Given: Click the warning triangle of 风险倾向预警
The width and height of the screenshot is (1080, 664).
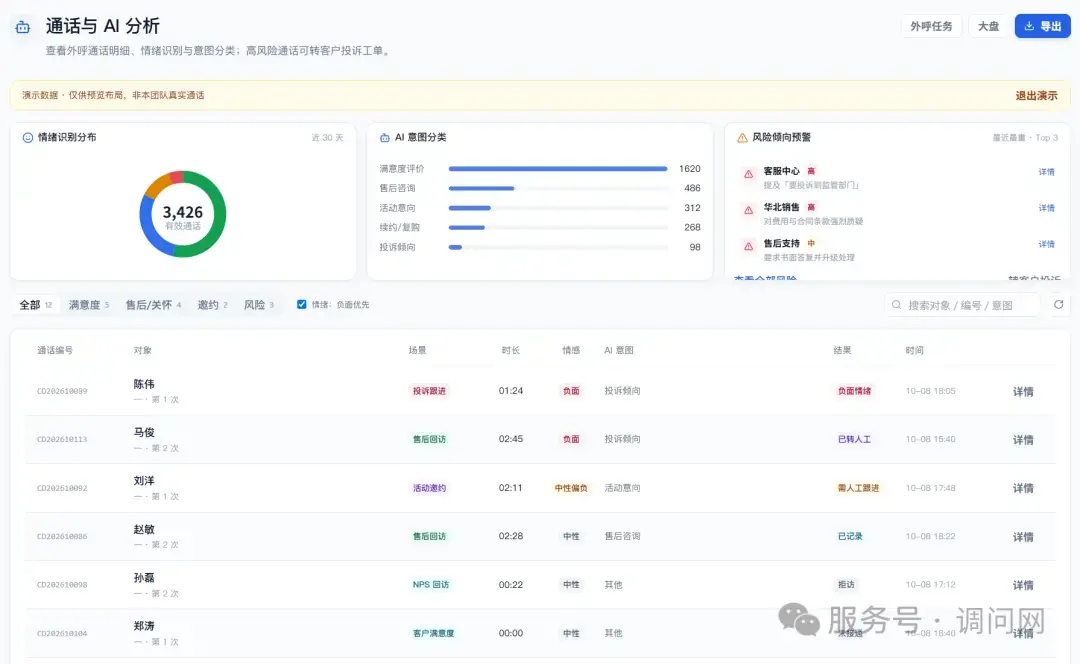Looking at the screenshot, I should click(742, 138).
